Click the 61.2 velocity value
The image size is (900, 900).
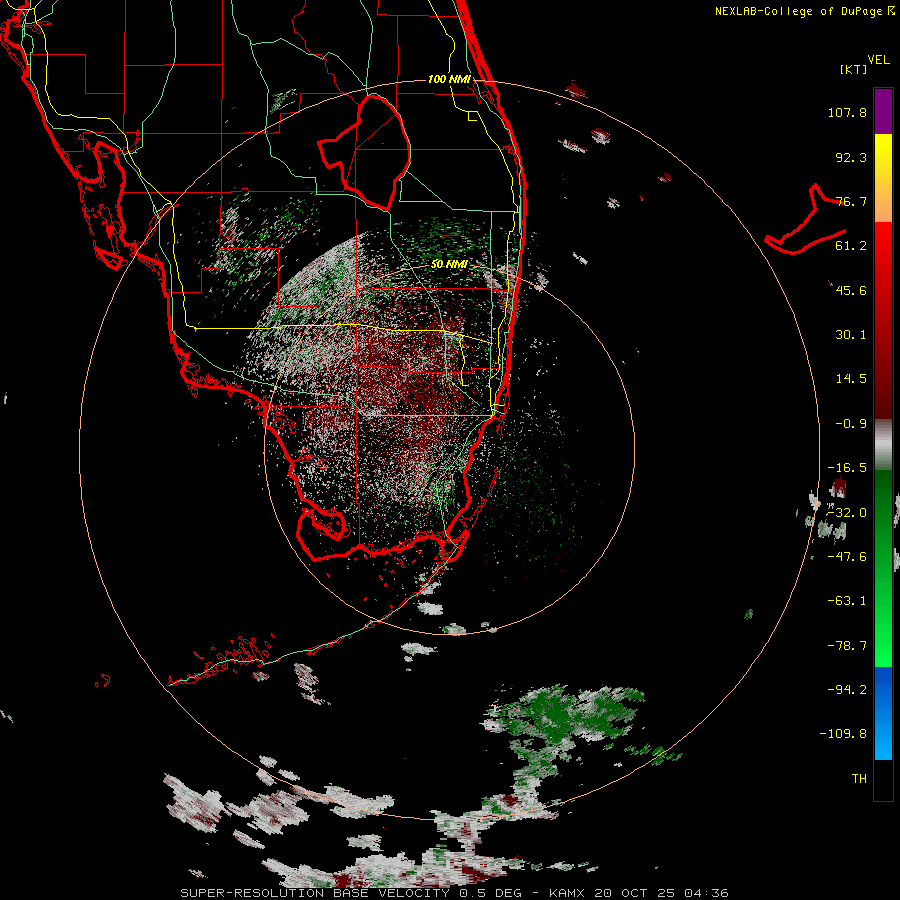(x=851, y=246)
